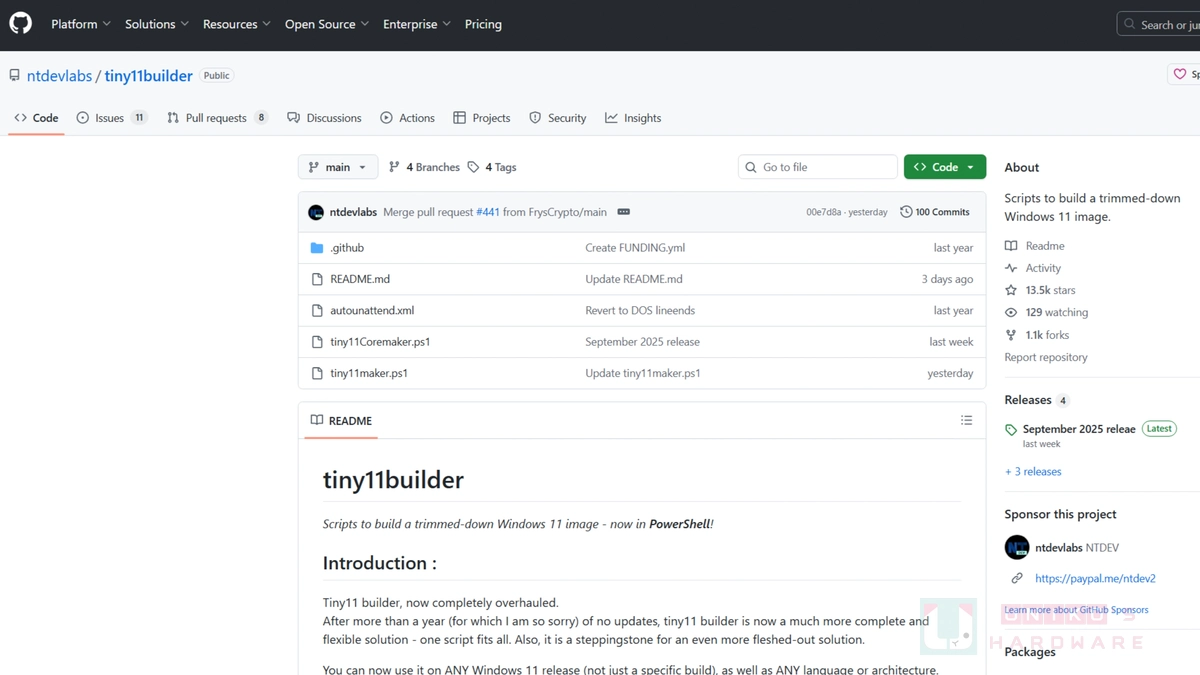Click the file icon beside tiny11maker.ps1
This screenshot has width=1200, height=675.
click(x=317, y=373)
